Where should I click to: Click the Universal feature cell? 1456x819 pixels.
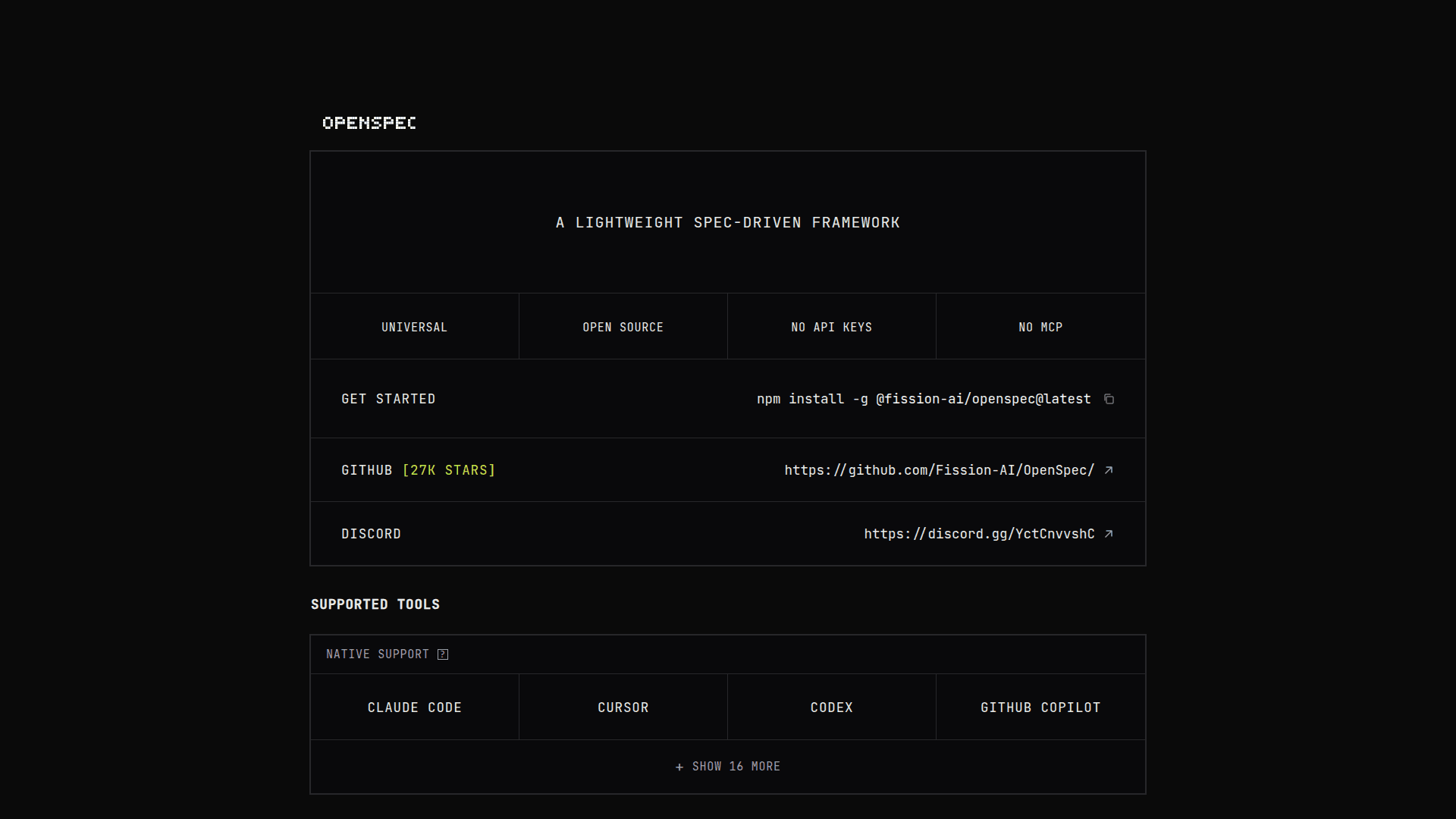[x=415, y=327]
